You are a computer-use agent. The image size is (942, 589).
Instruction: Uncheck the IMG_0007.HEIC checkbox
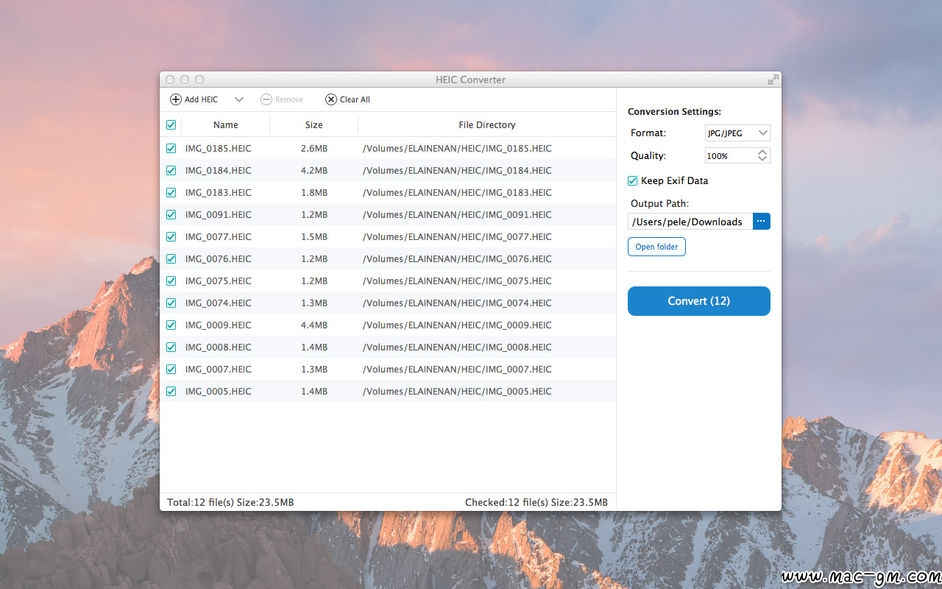pos(171,369)
